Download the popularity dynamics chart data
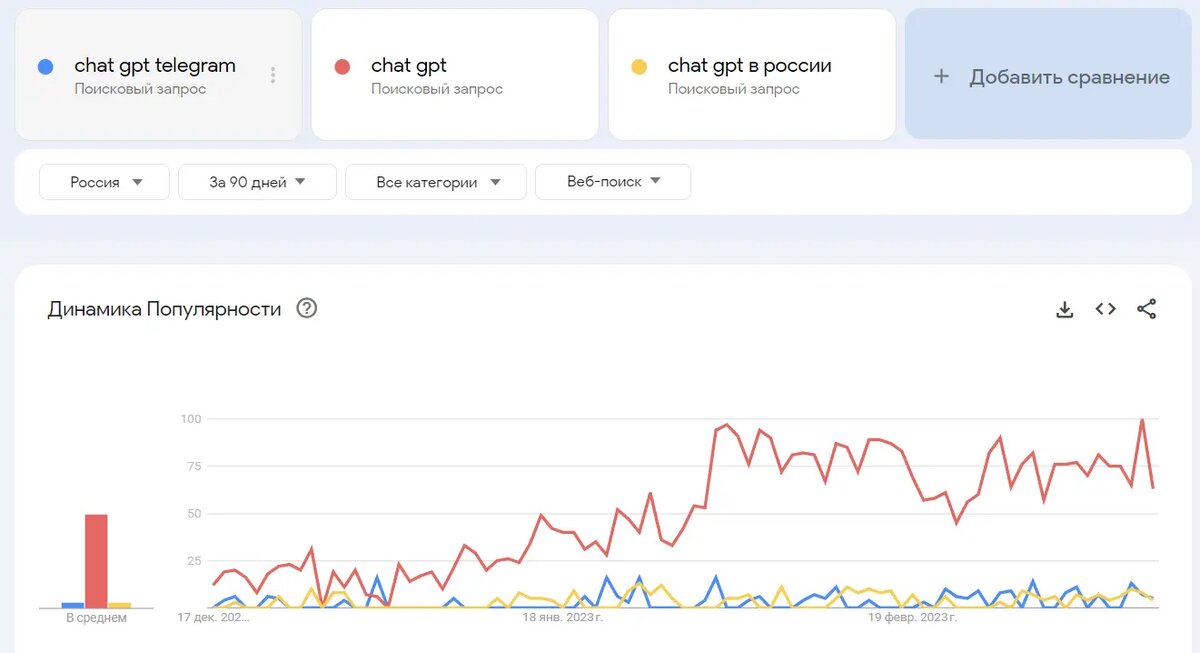 click(1065, 308)
